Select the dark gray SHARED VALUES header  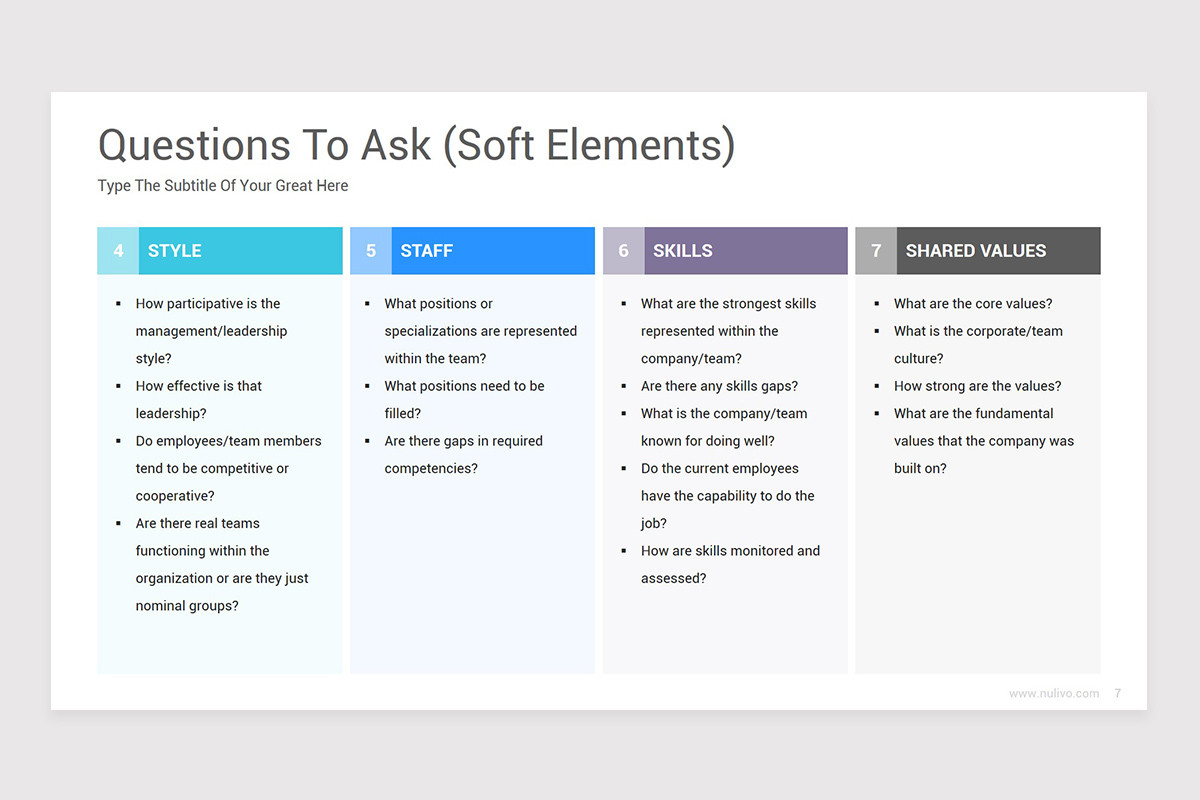[999, 251]
